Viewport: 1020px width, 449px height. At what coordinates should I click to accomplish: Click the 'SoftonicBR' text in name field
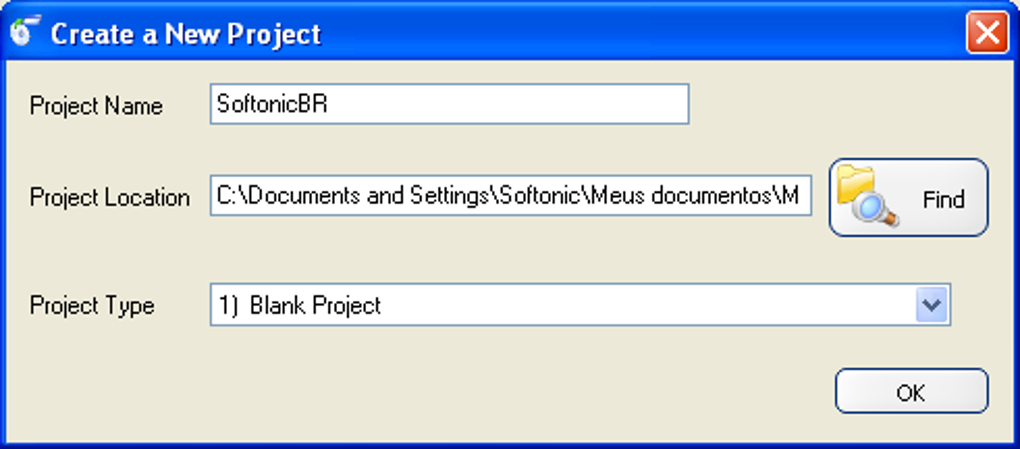coord(272,104)
